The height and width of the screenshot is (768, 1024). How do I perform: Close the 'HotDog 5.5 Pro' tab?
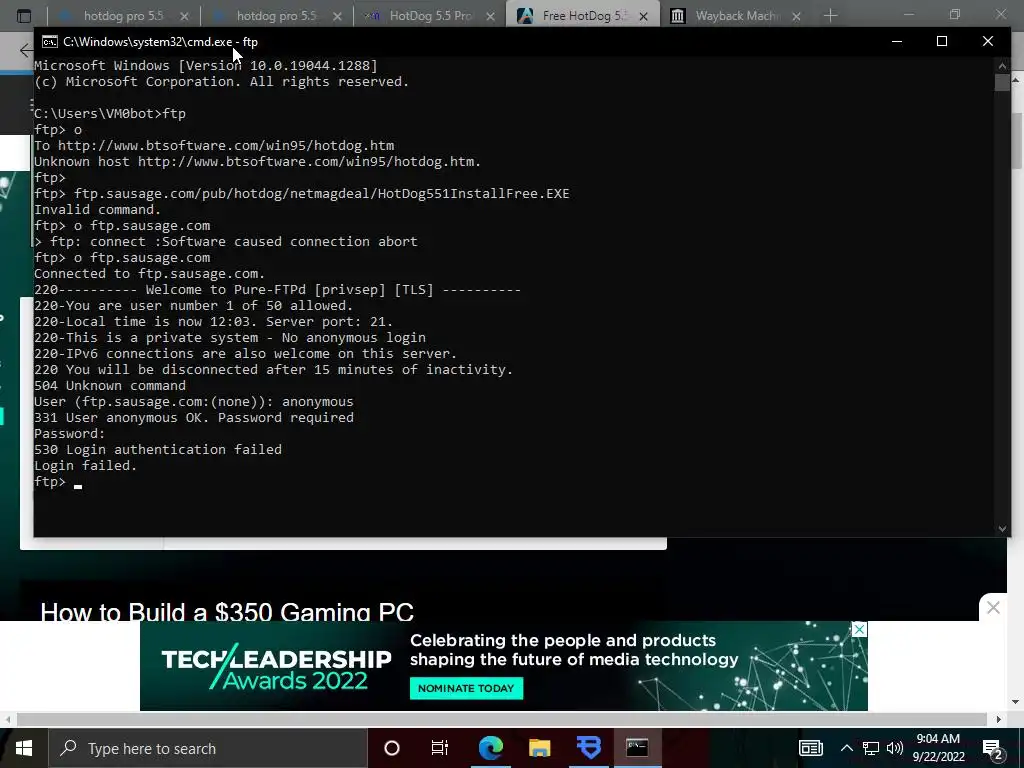pyautogui.click(x=490, y=16)
